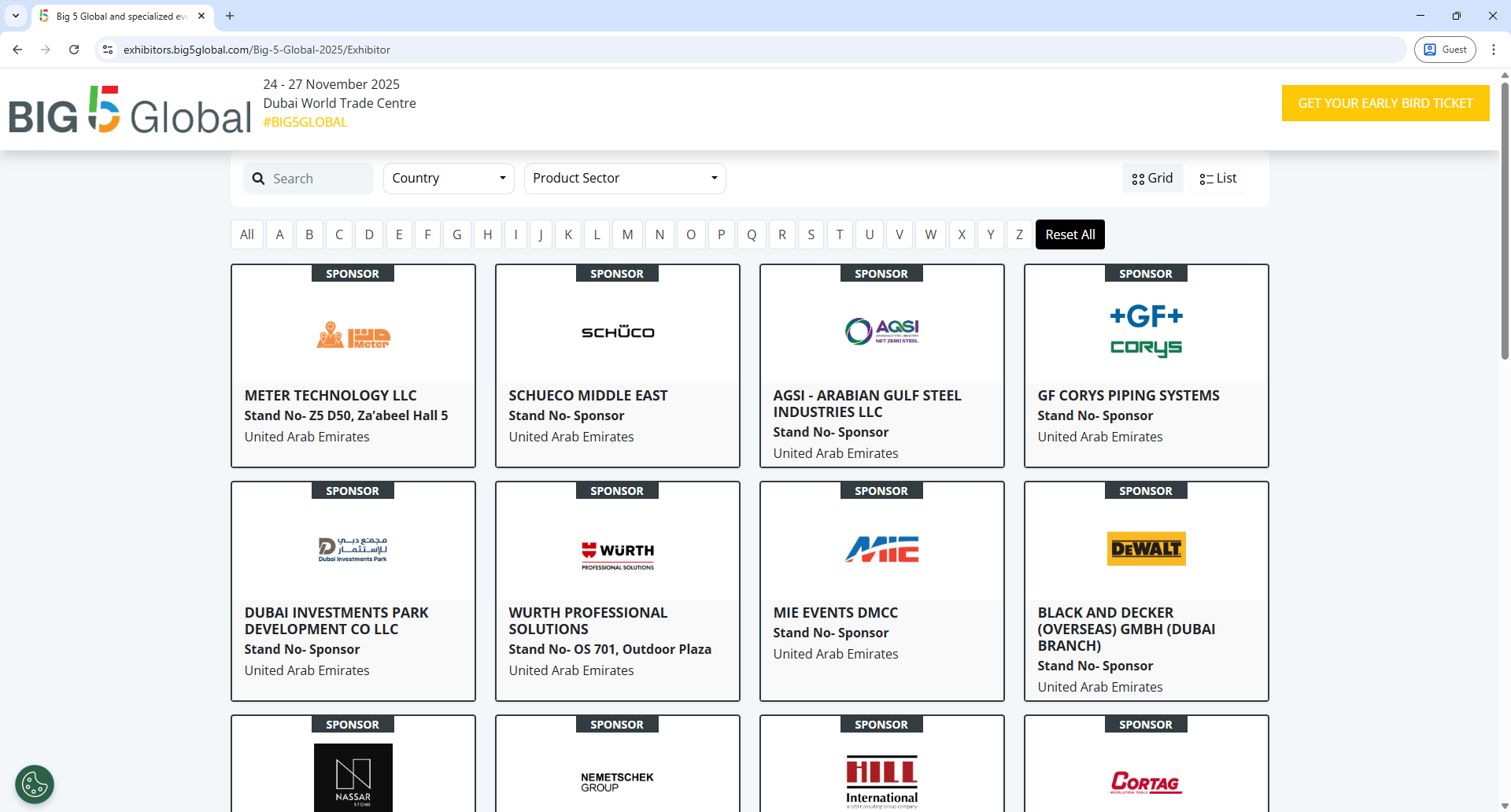This screenshot has width=1511, height=812.
Task: Open site information in the address bar
Action: click(107, 50)
